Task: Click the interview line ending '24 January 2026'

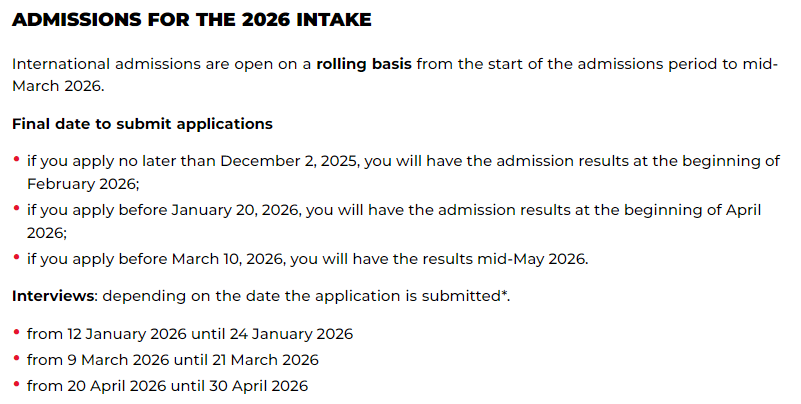Action: pyautogui.click(x=190, y=334)
